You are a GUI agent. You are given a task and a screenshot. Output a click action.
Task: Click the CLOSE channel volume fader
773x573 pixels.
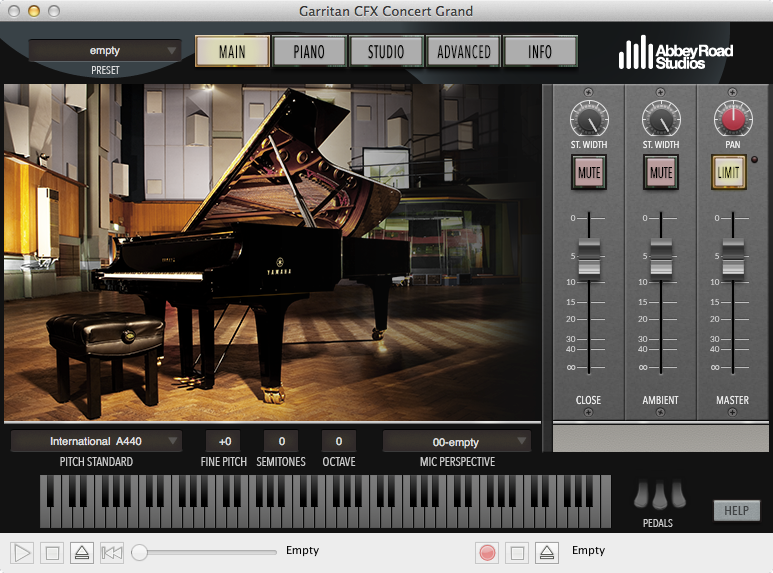589,256
